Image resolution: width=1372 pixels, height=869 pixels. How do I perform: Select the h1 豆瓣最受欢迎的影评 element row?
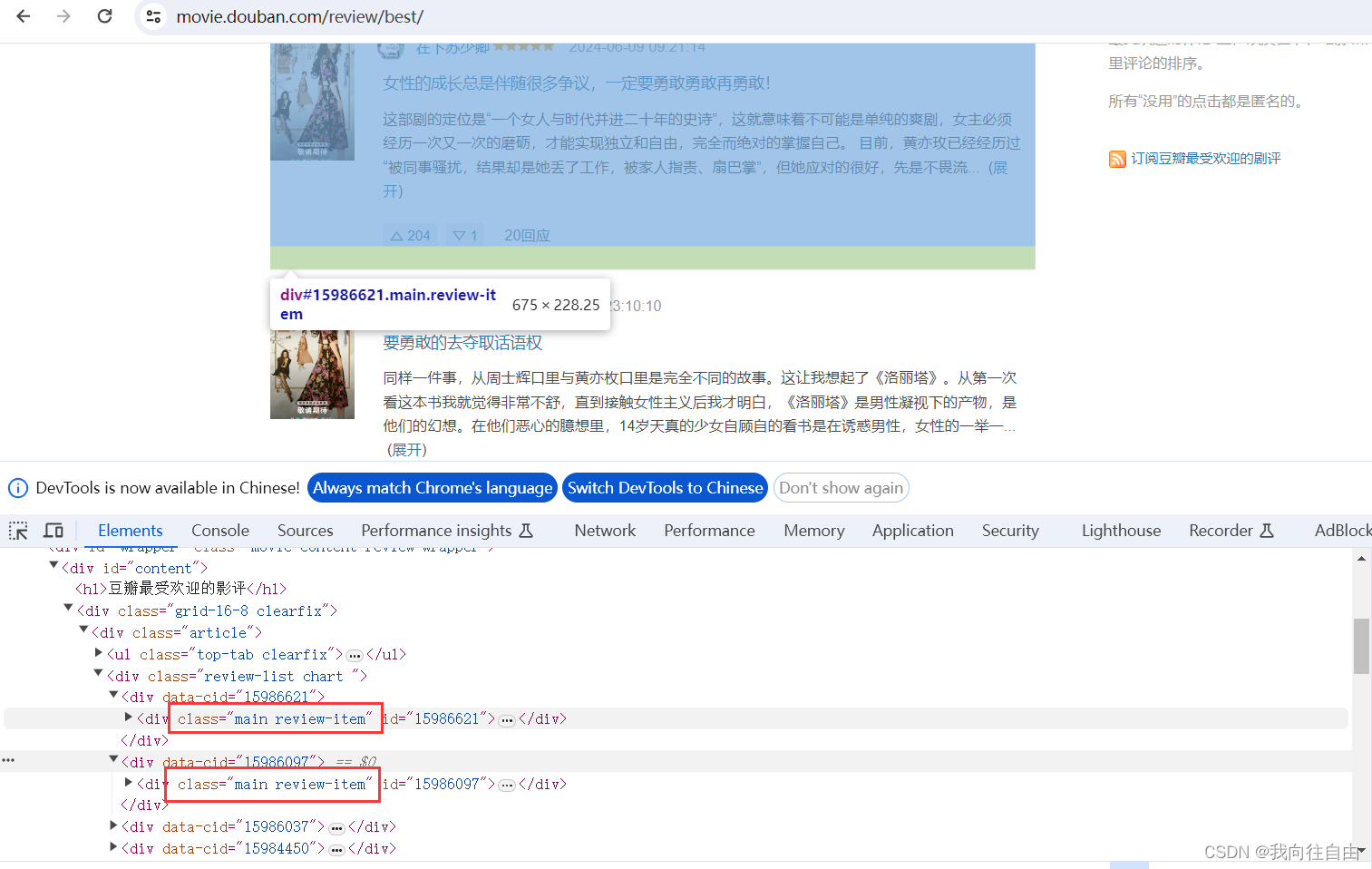pyautogui.click(x=181, y=589)
